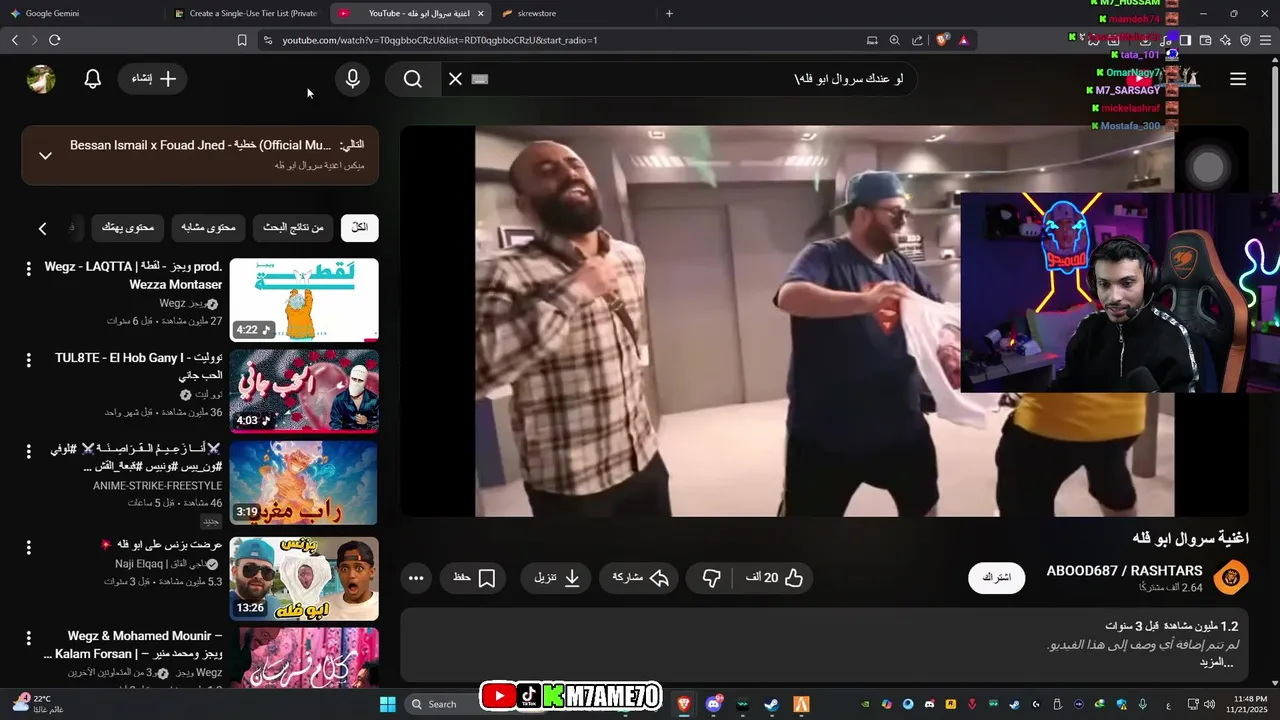Start voice search with microphone
The width and height of the screenshot is (1280, 720).
(352, 79)
